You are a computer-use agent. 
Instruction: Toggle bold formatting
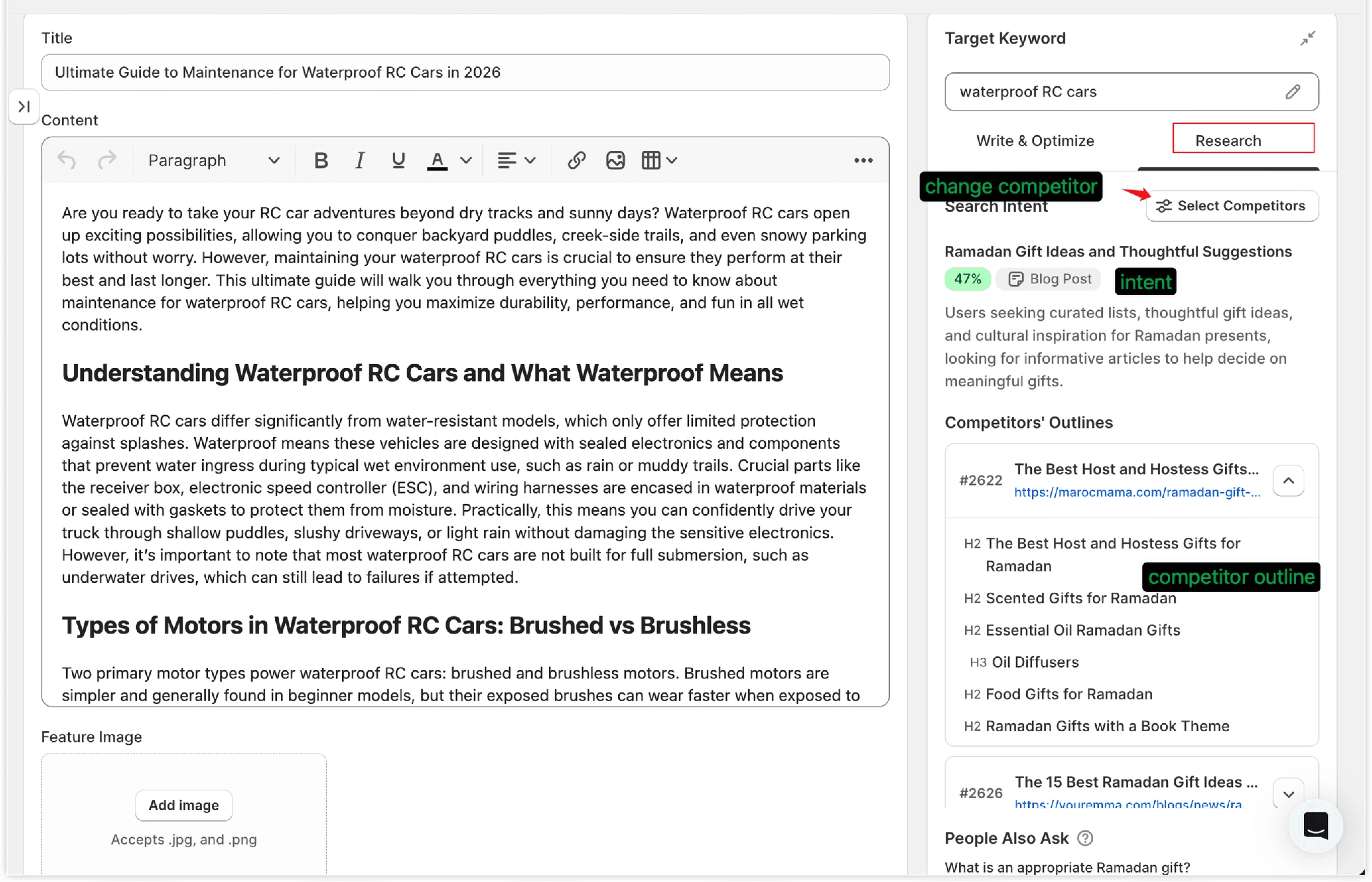click(321, 160)
